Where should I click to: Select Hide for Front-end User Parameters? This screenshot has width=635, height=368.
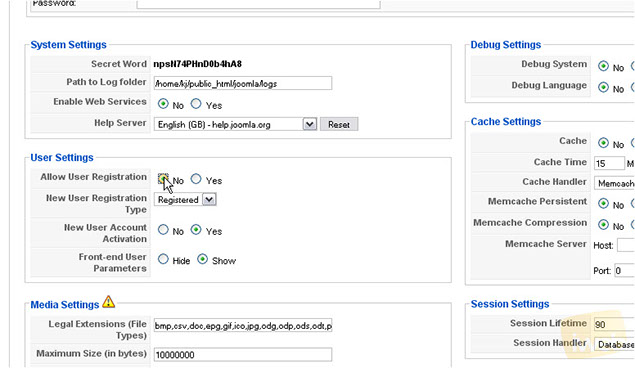[x=163, y=259]
